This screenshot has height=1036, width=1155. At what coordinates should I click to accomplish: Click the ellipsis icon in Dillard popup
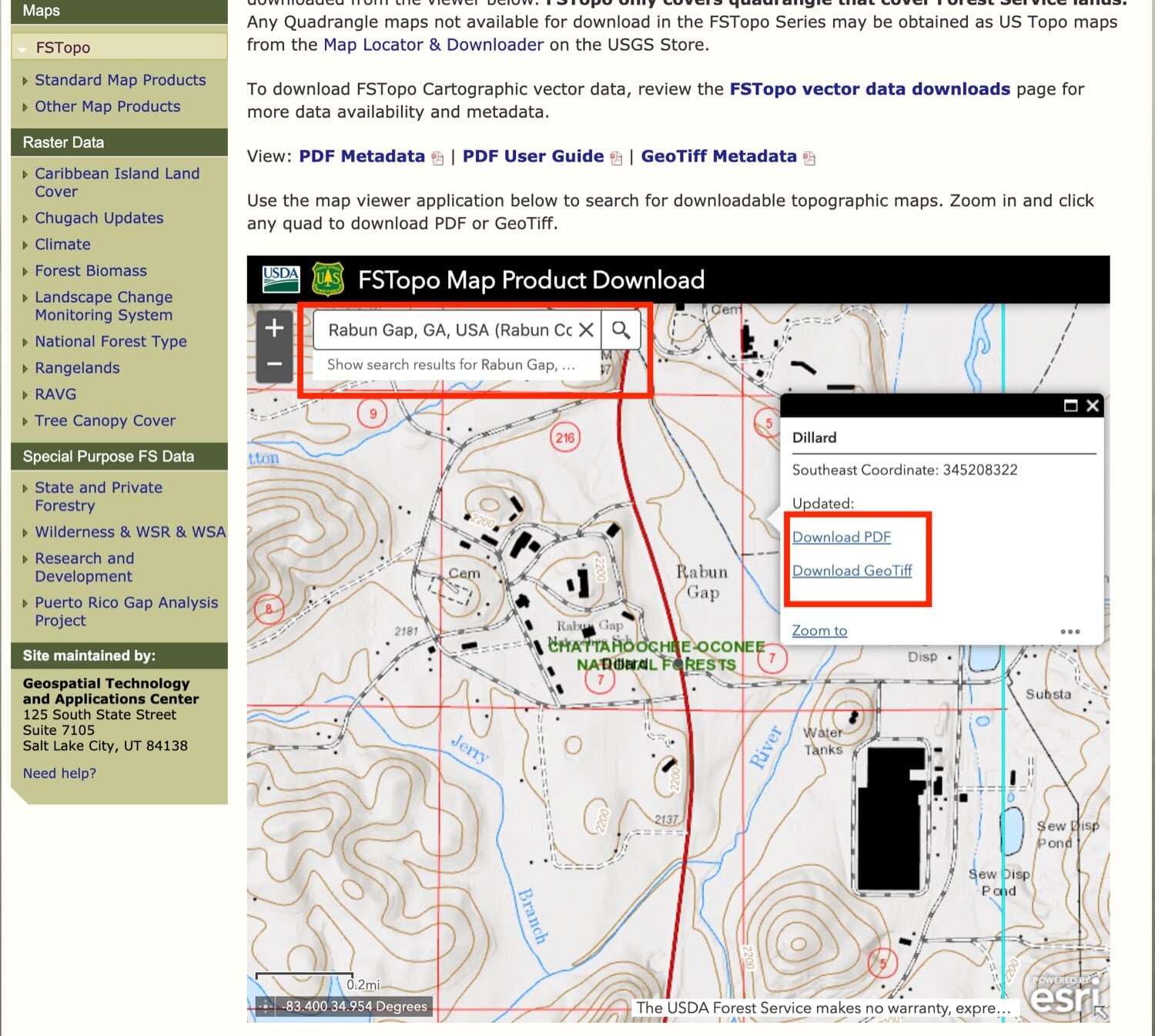pos(1070,632)
